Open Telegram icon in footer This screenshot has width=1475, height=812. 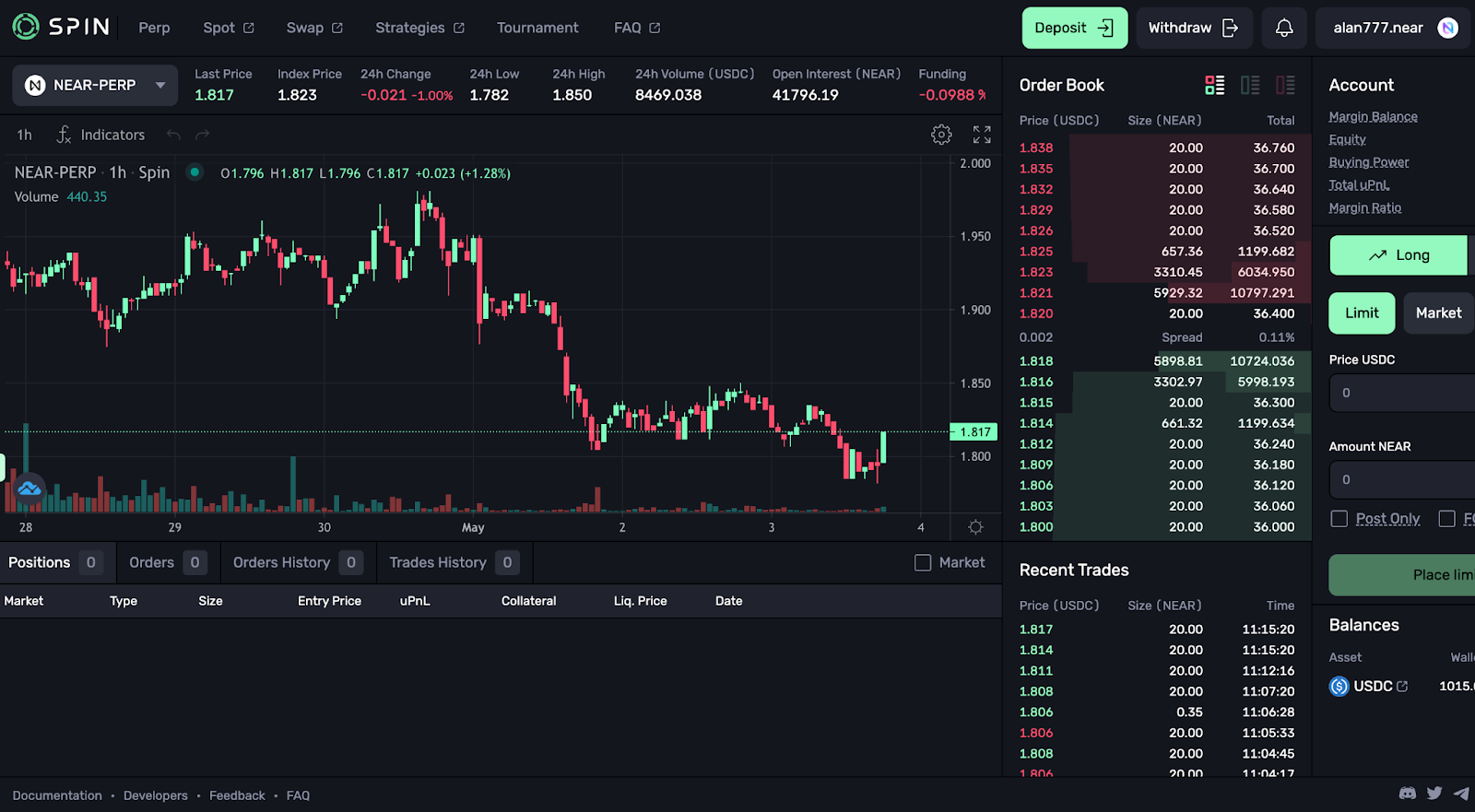pyautogui.click(x=1461, y=794)
